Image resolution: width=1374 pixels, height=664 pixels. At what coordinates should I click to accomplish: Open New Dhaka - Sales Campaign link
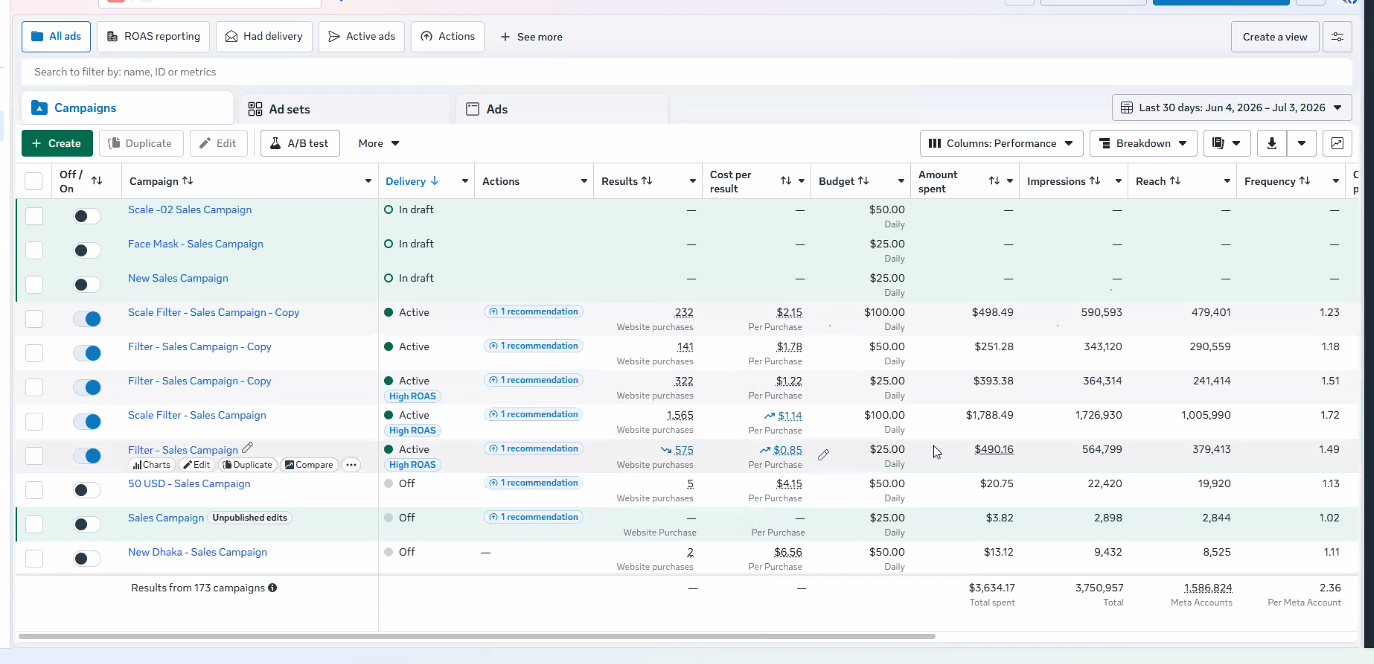coord(197,552)
